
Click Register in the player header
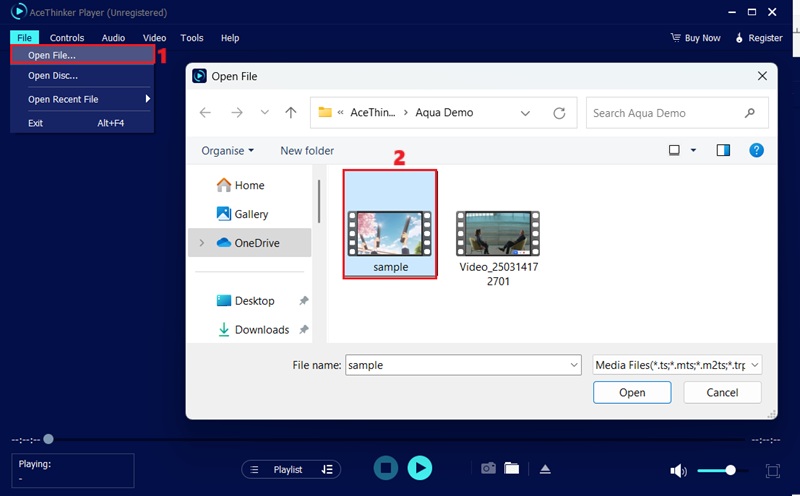759,38
